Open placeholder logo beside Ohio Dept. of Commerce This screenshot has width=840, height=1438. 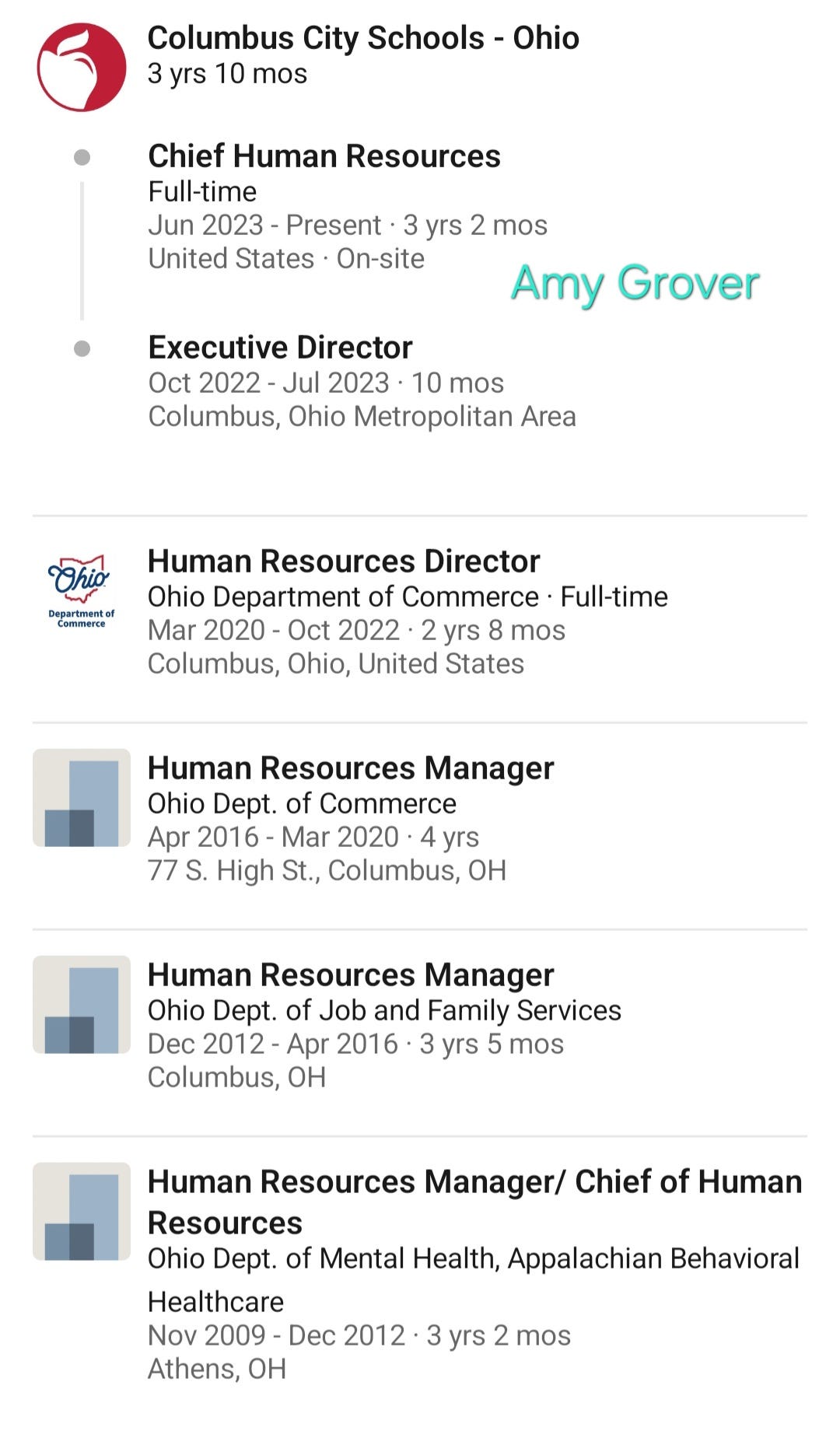(x=82, y=798)
